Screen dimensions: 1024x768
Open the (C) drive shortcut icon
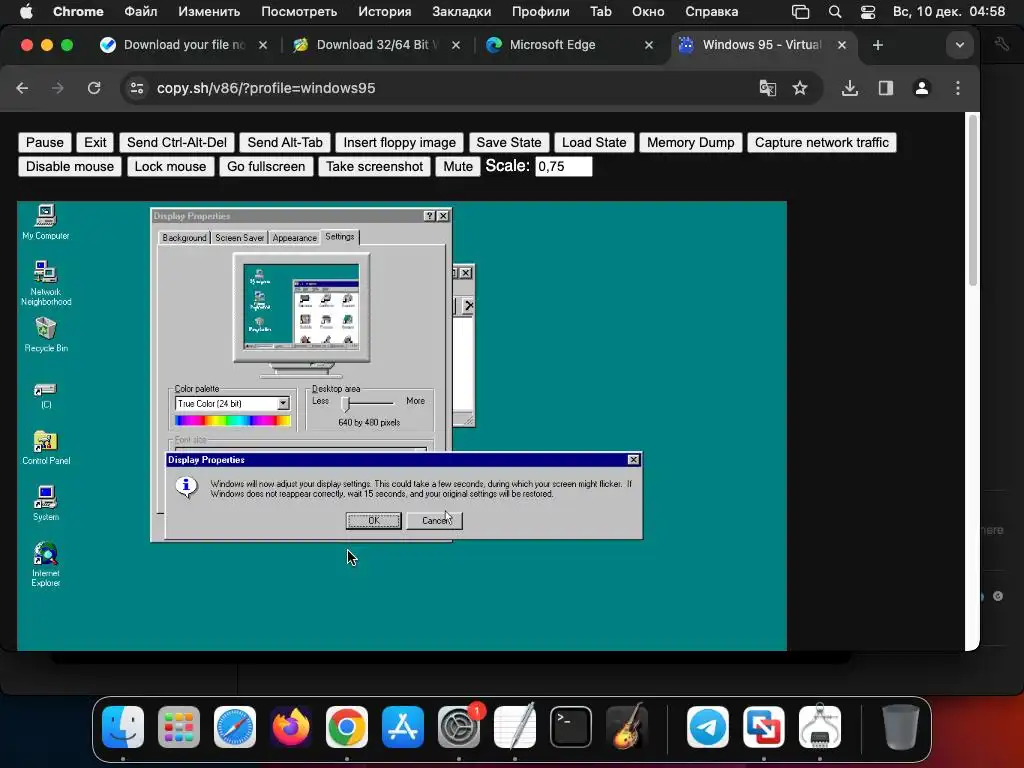(46, 395)
